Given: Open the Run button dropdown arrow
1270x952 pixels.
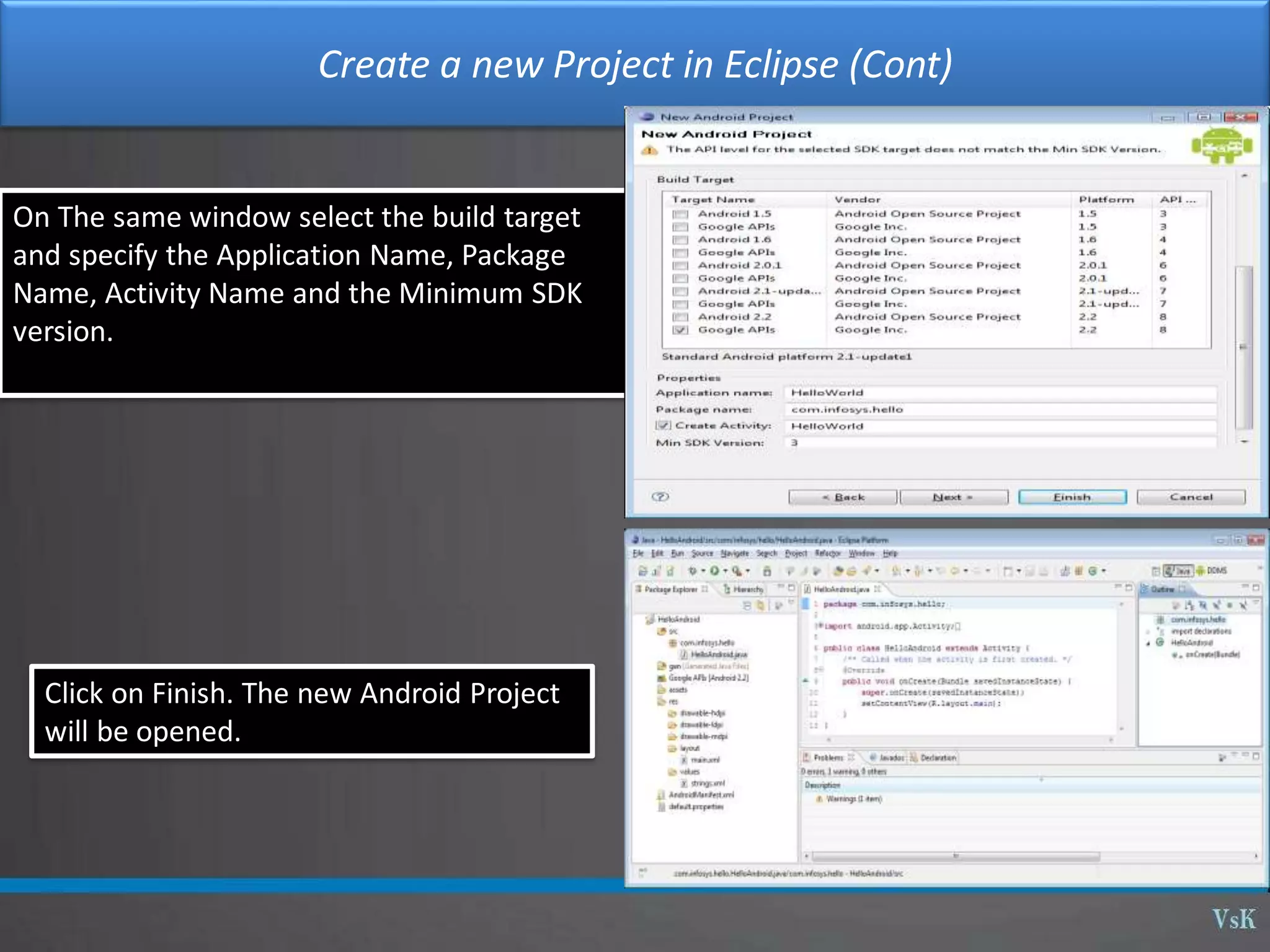Looking at the screenshot, I should coord(725,571).
